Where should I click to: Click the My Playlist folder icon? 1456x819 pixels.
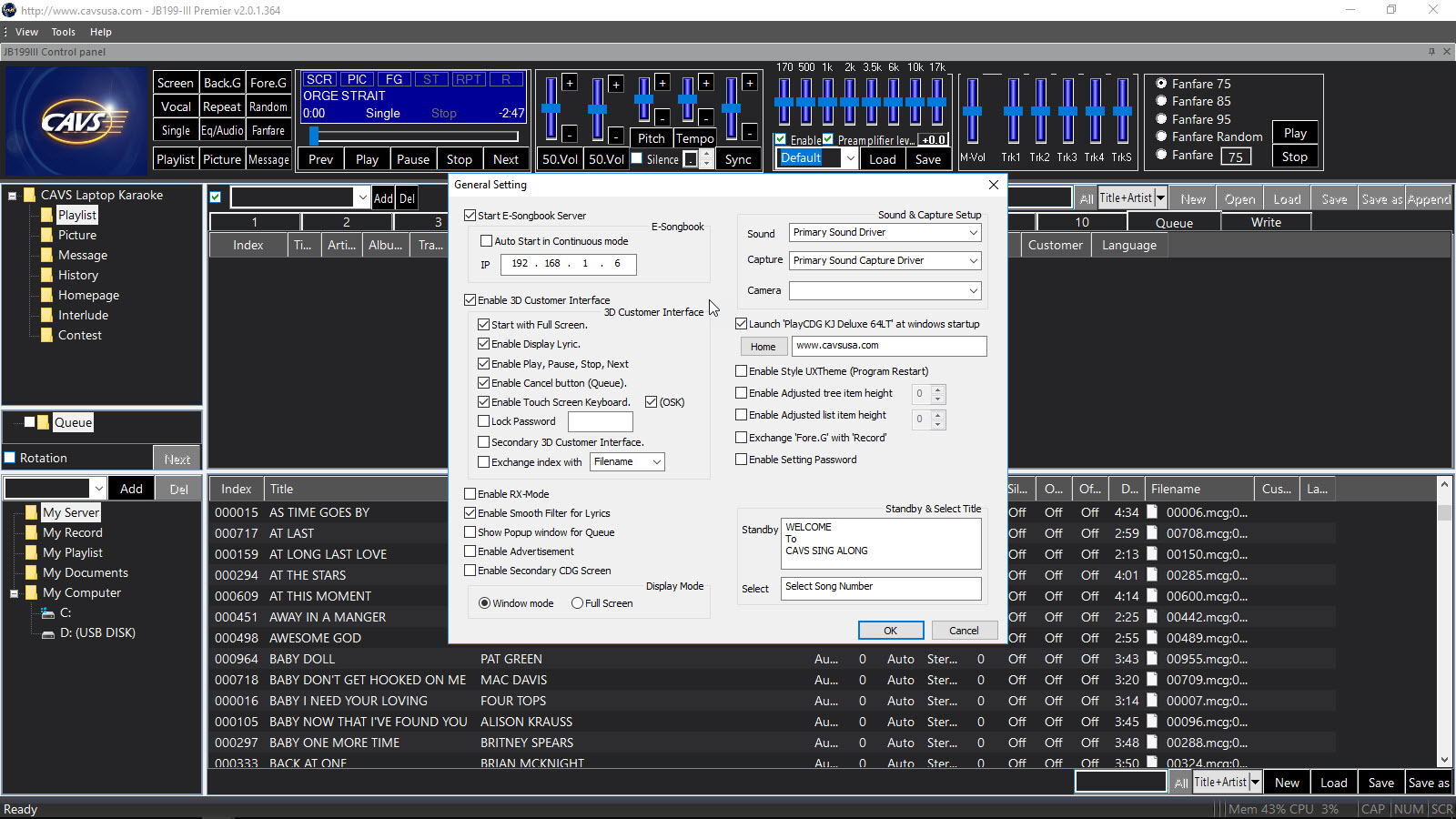point(31,552)
